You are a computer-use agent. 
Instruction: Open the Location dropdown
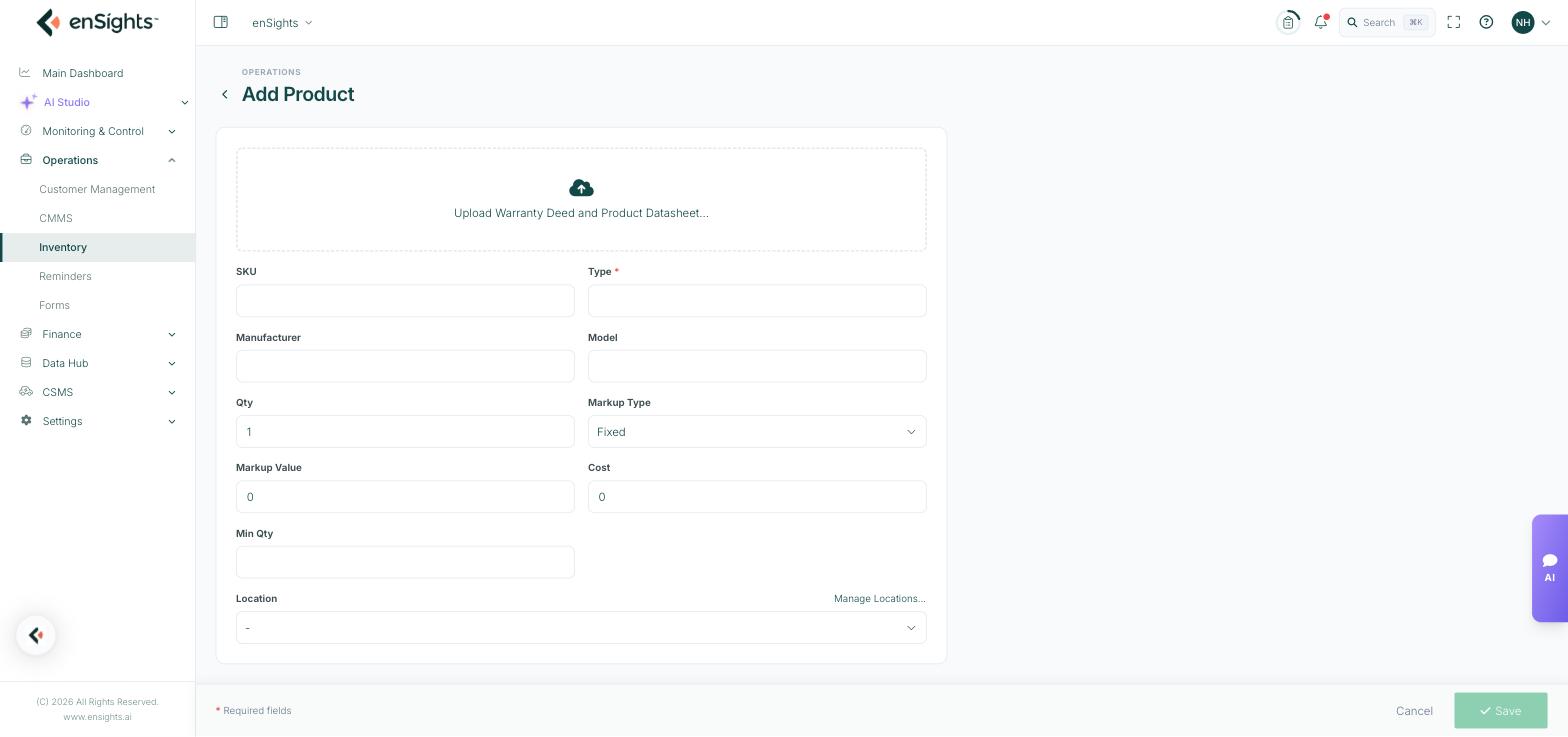(x=581, y=628)
